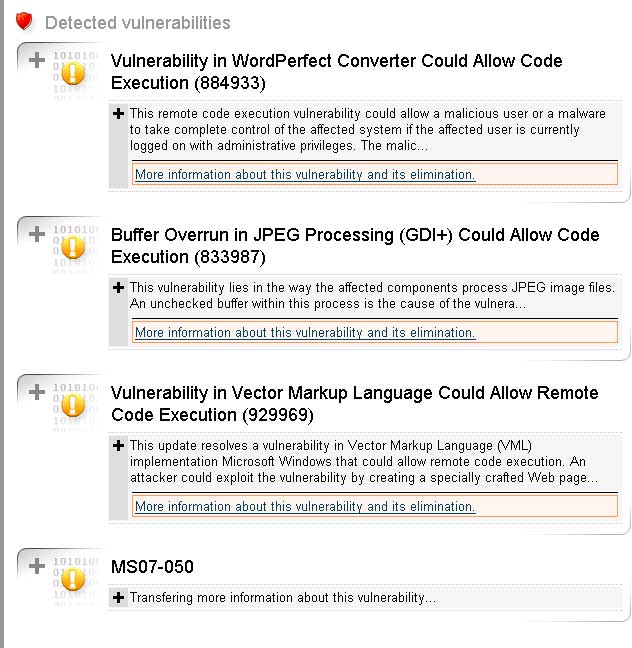Expand the JPEG image files description text

pyautogui.click(x=119, y=288)
